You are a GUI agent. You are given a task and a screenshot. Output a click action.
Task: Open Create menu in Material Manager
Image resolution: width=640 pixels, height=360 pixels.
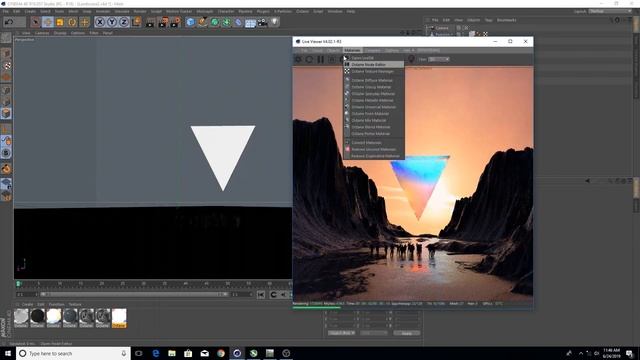point(27,304)
